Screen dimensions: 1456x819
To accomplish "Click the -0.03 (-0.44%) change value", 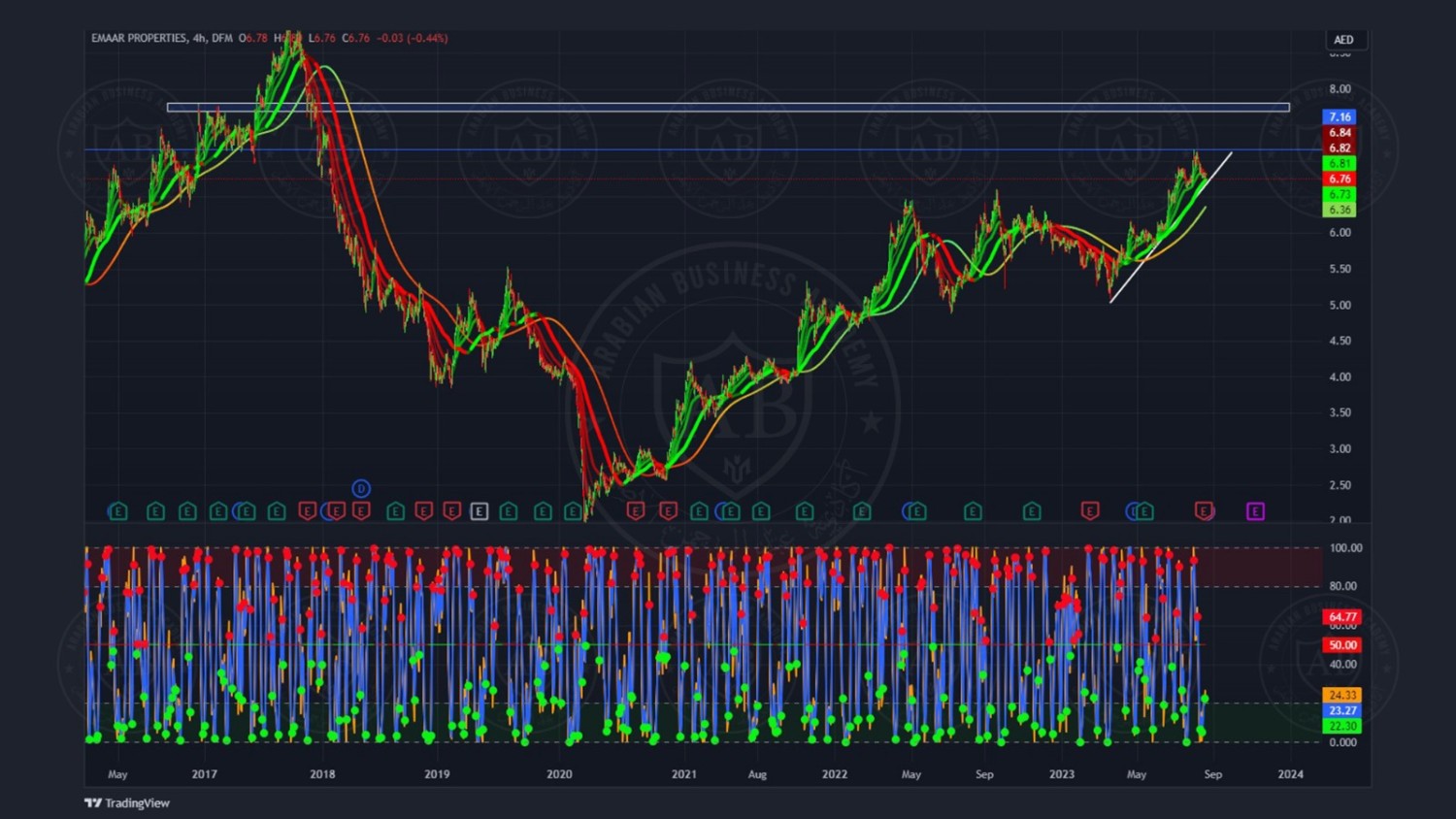I will pos(413,38).
